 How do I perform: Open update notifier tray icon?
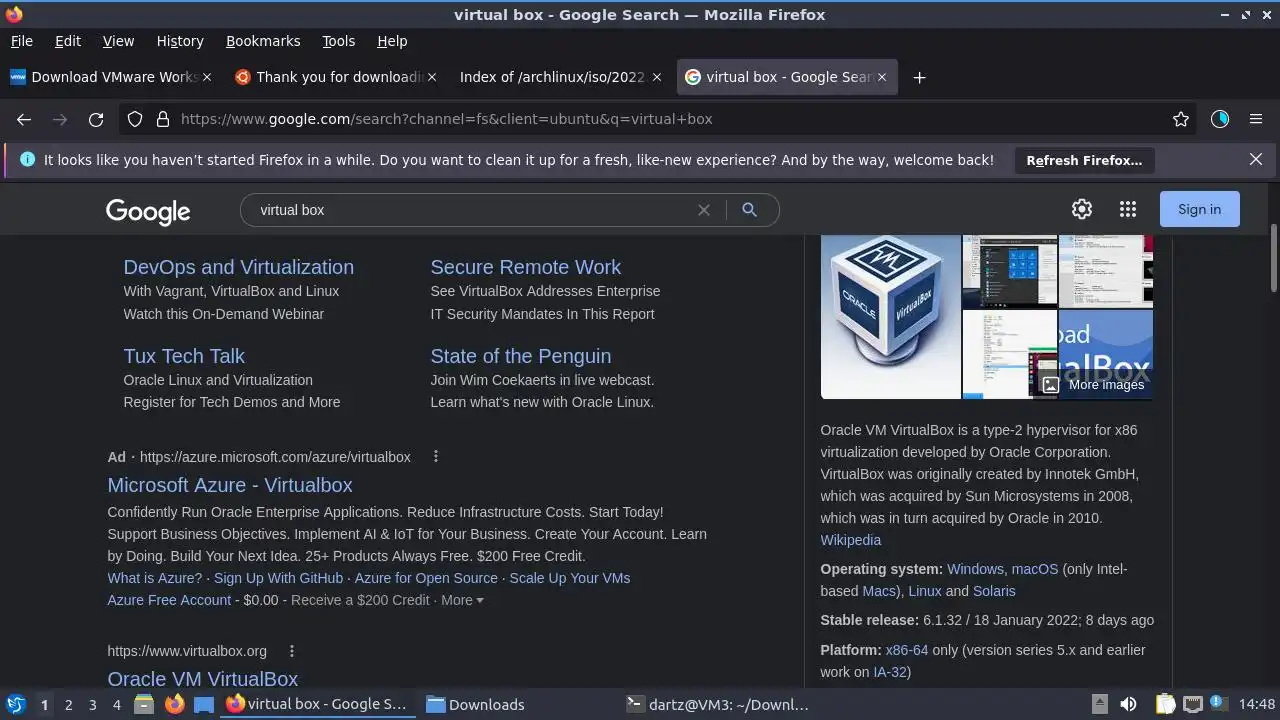pos(1219,704)
